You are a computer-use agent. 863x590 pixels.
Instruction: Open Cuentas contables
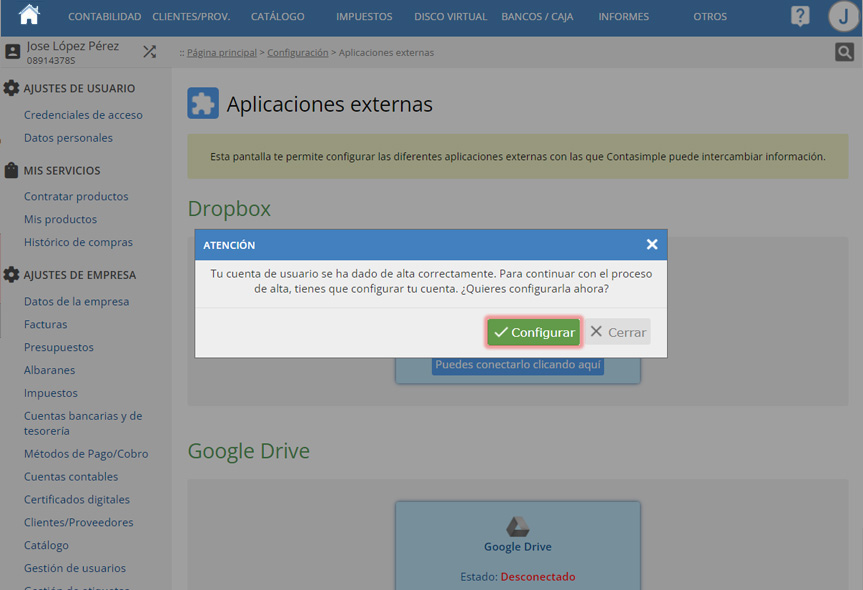(71, 477)
